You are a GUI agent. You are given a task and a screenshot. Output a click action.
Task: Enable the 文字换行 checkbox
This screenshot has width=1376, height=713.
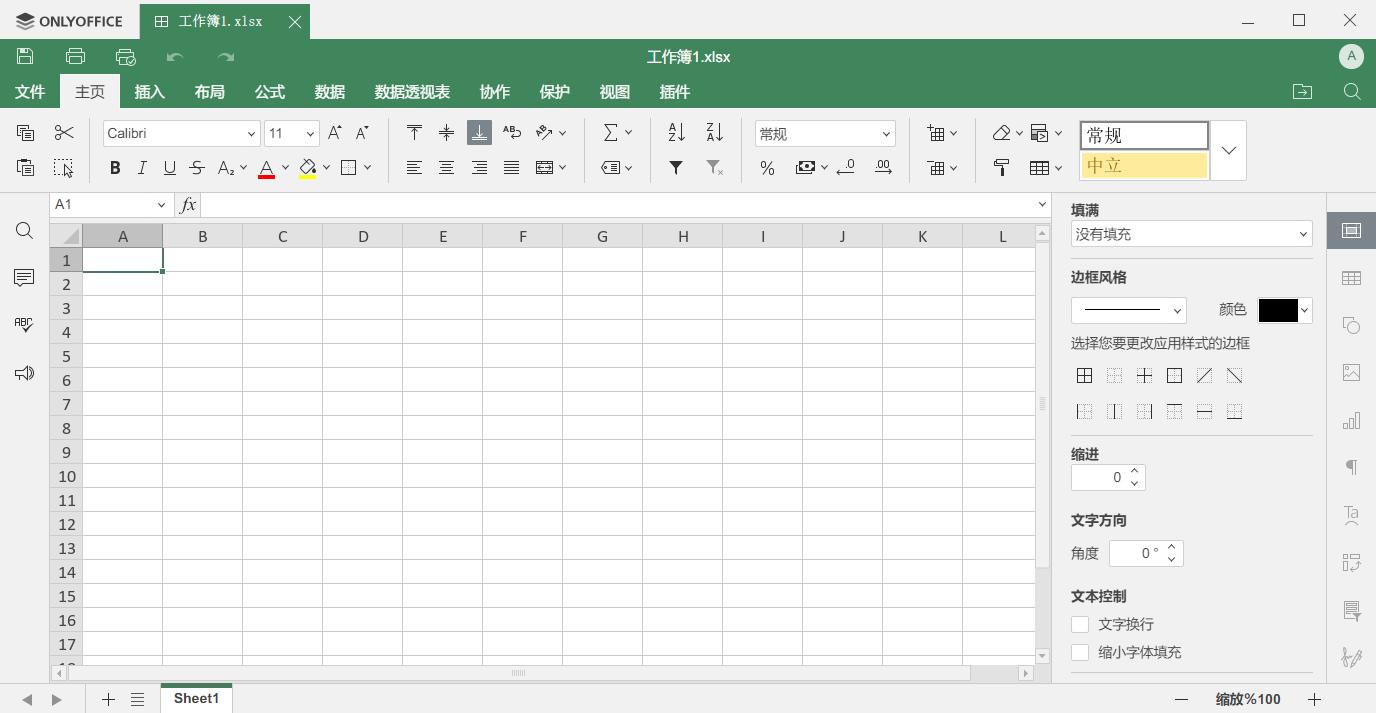pyautogui.click(x=1080, y=624)
